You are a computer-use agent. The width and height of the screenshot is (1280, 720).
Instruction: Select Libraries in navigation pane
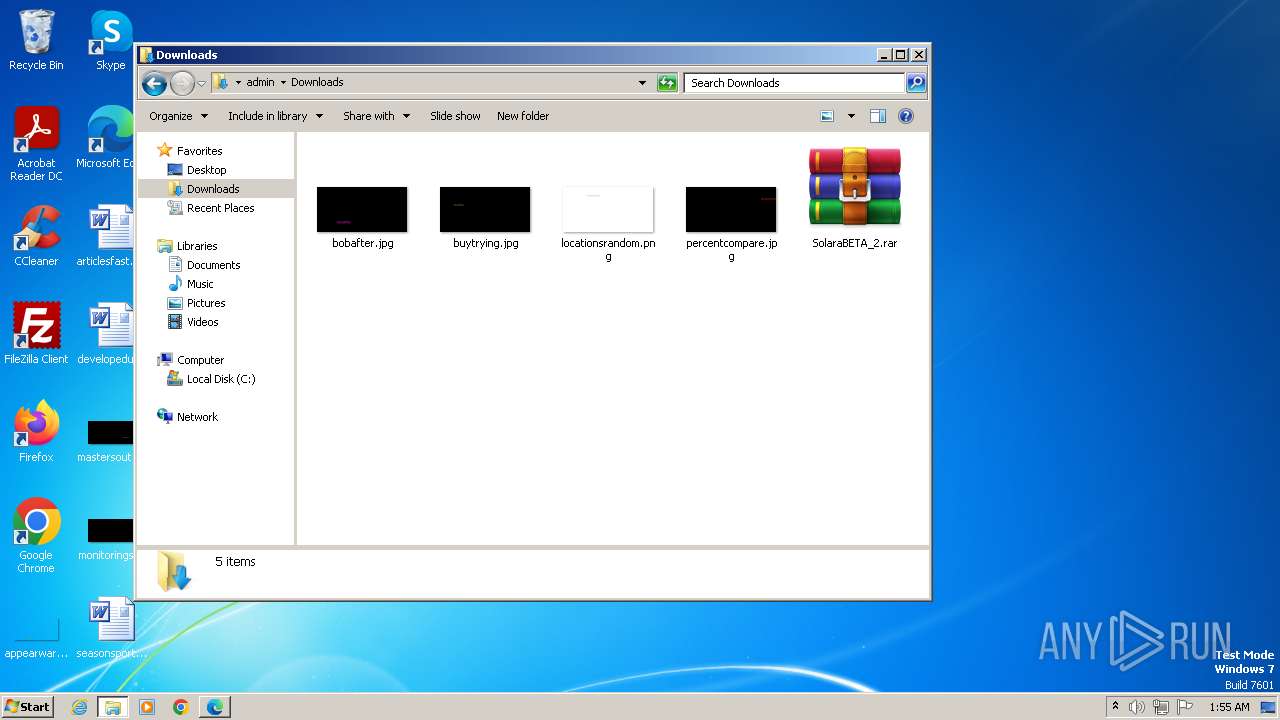coord(197,246)
